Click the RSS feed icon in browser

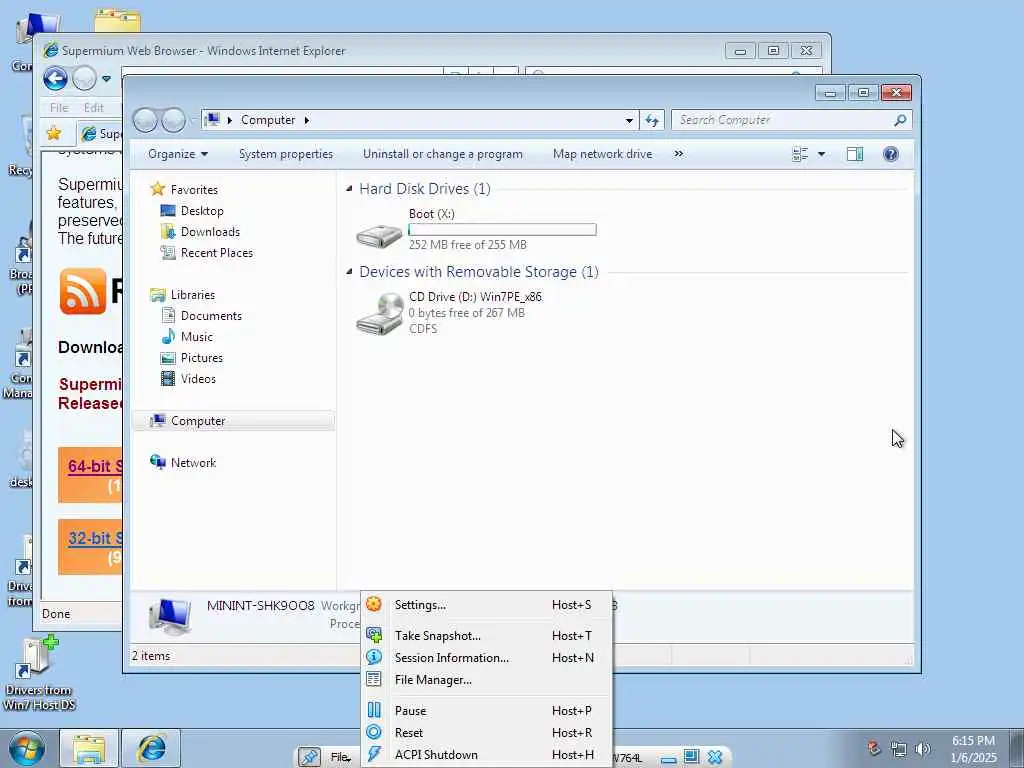click(82, 291)
